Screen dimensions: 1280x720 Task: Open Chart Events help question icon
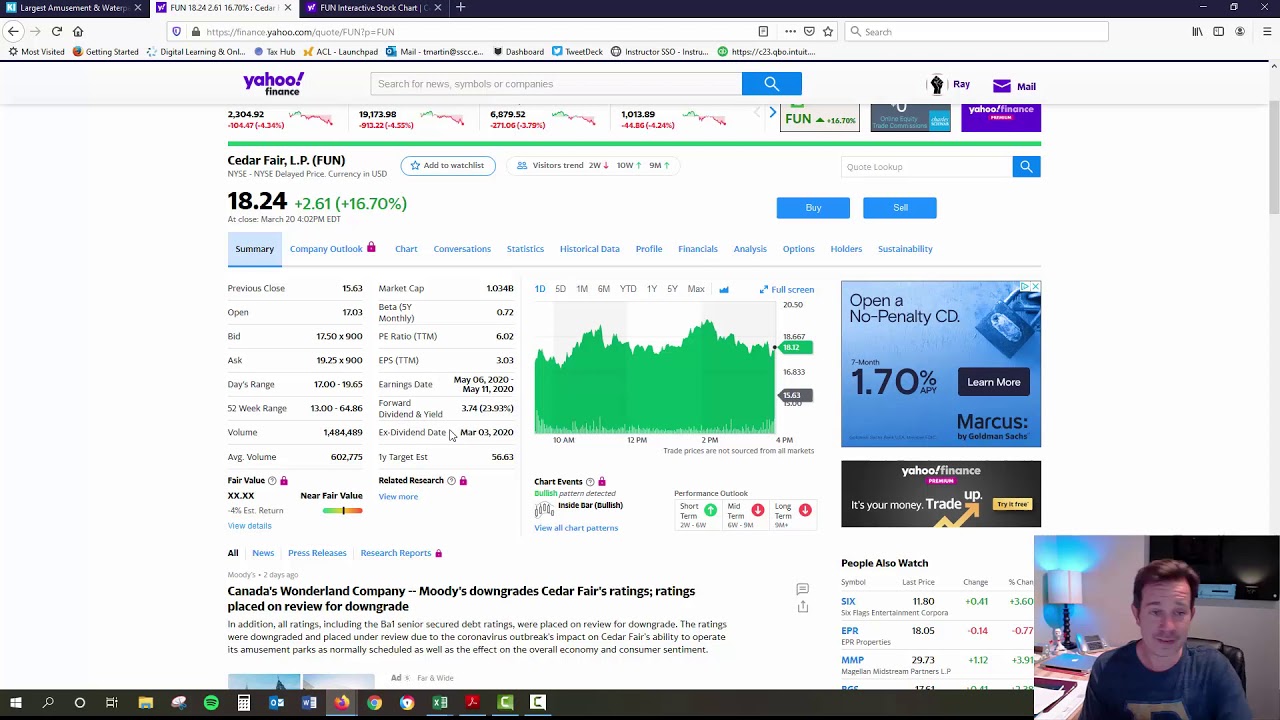coord(590,482)
